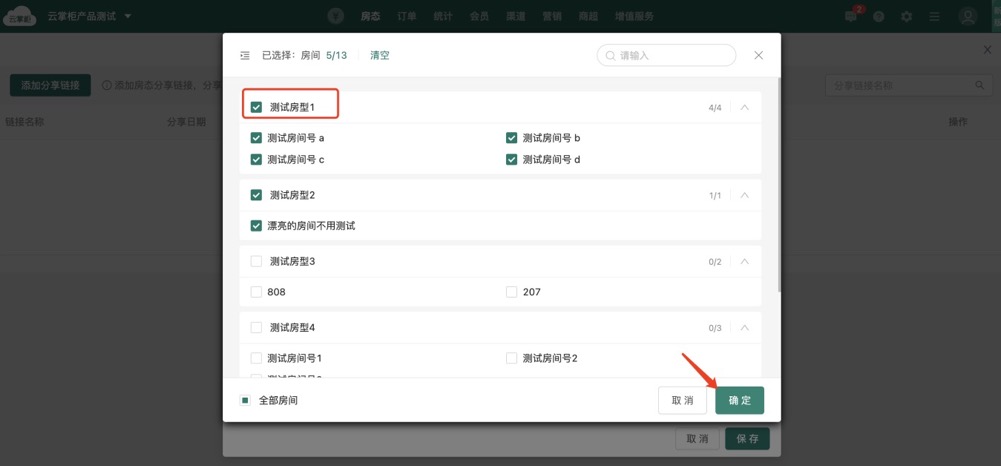This screenshot has height=466, width=1001.
Task: Open the 营销 navigation tab
Action: pos(552,17)
